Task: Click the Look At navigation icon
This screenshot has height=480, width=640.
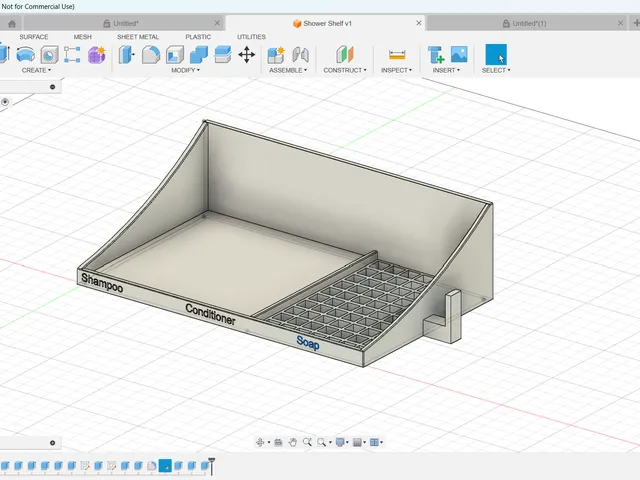Action: pos(278,442)
